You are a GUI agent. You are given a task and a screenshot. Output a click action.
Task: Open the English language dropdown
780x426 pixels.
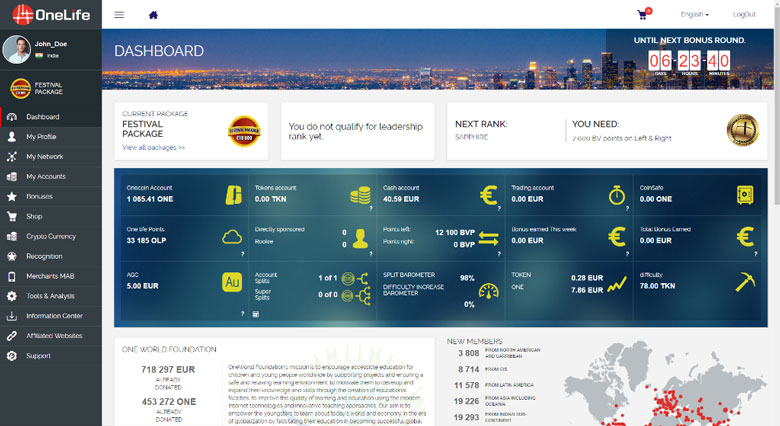pos(694,14)
